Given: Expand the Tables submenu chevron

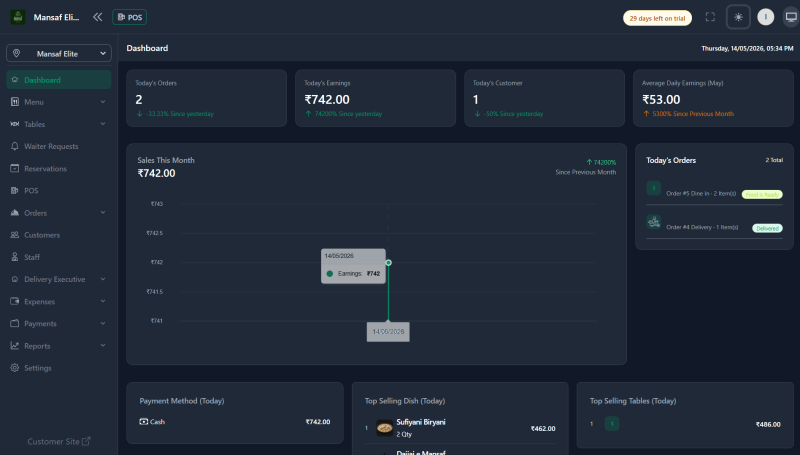Looking at the screenshot, I should (103, 124).
